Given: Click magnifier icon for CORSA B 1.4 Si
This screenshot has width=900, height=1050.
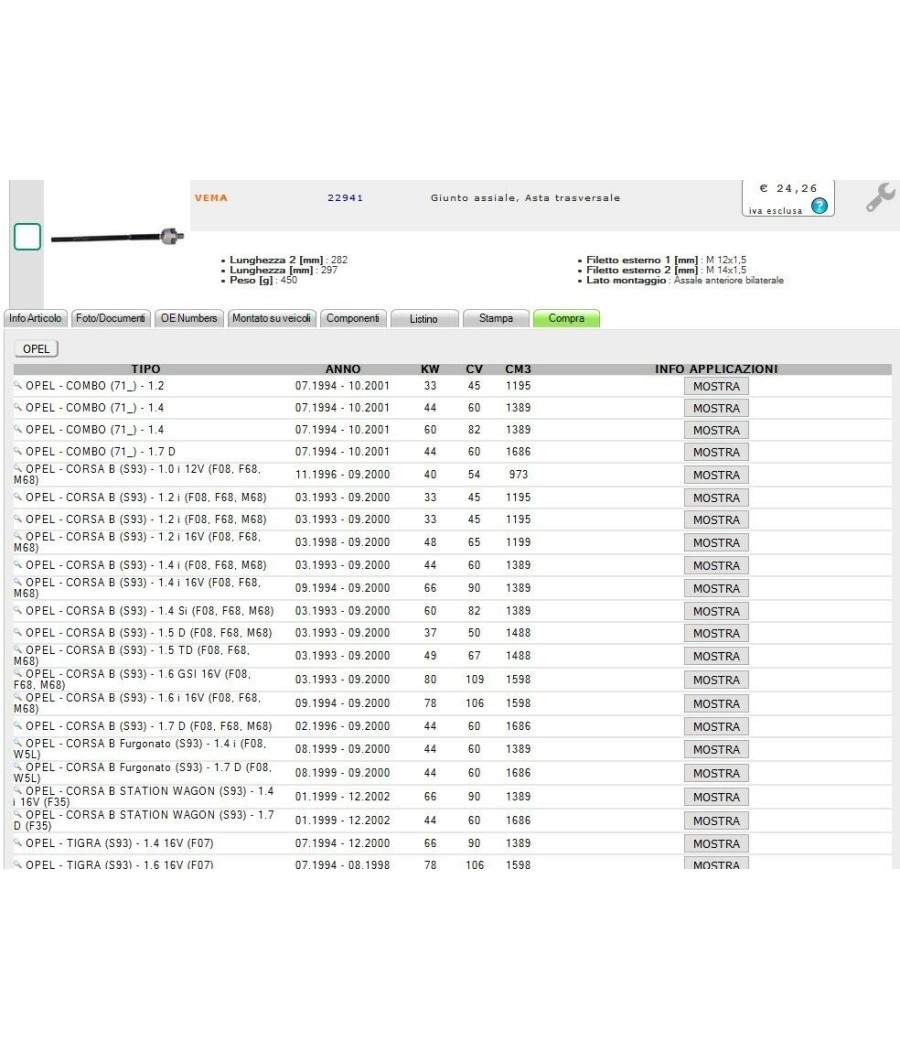Looking at the screenshot, I should click(18, 610).
